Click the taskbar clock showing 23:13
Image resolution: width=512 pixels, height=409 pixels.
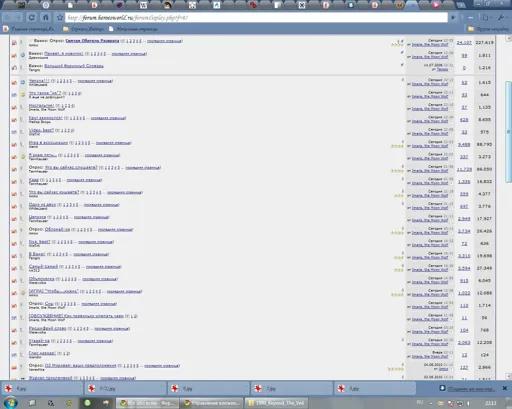(x=490, y=403)
